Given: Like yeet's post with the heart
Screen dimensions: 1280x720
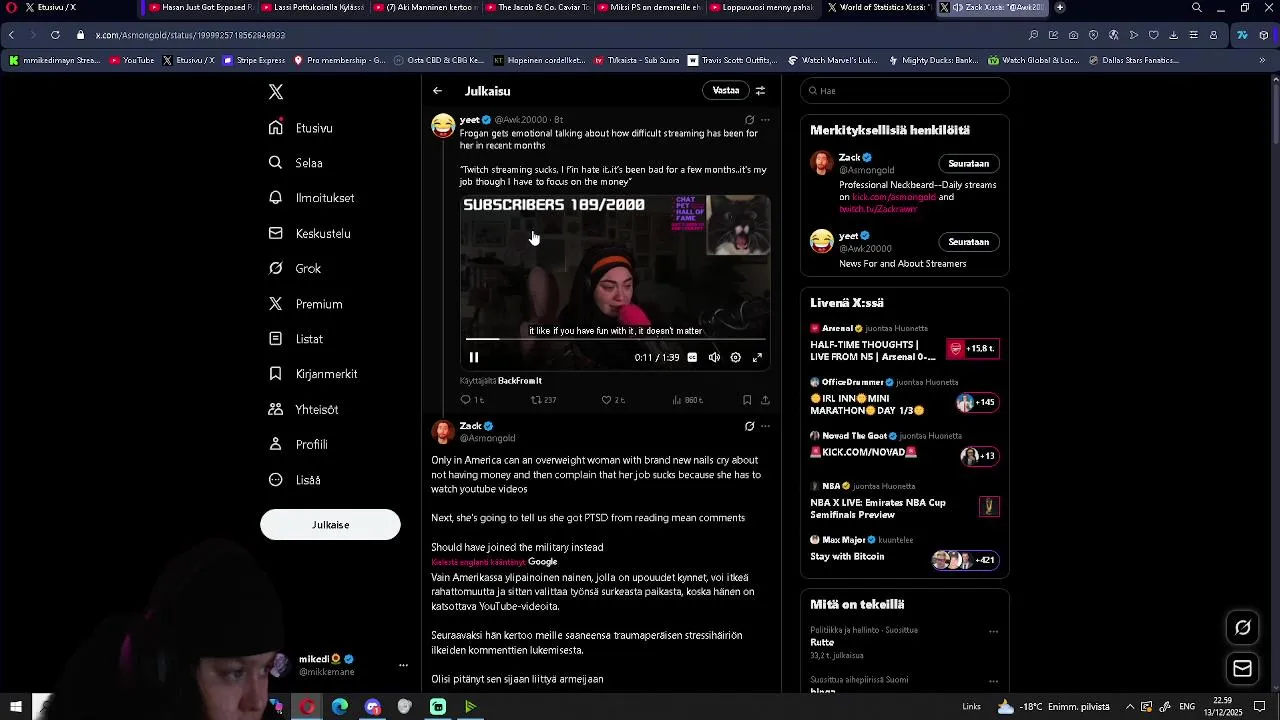Looking at the screenshot, I should click(606, 400).
